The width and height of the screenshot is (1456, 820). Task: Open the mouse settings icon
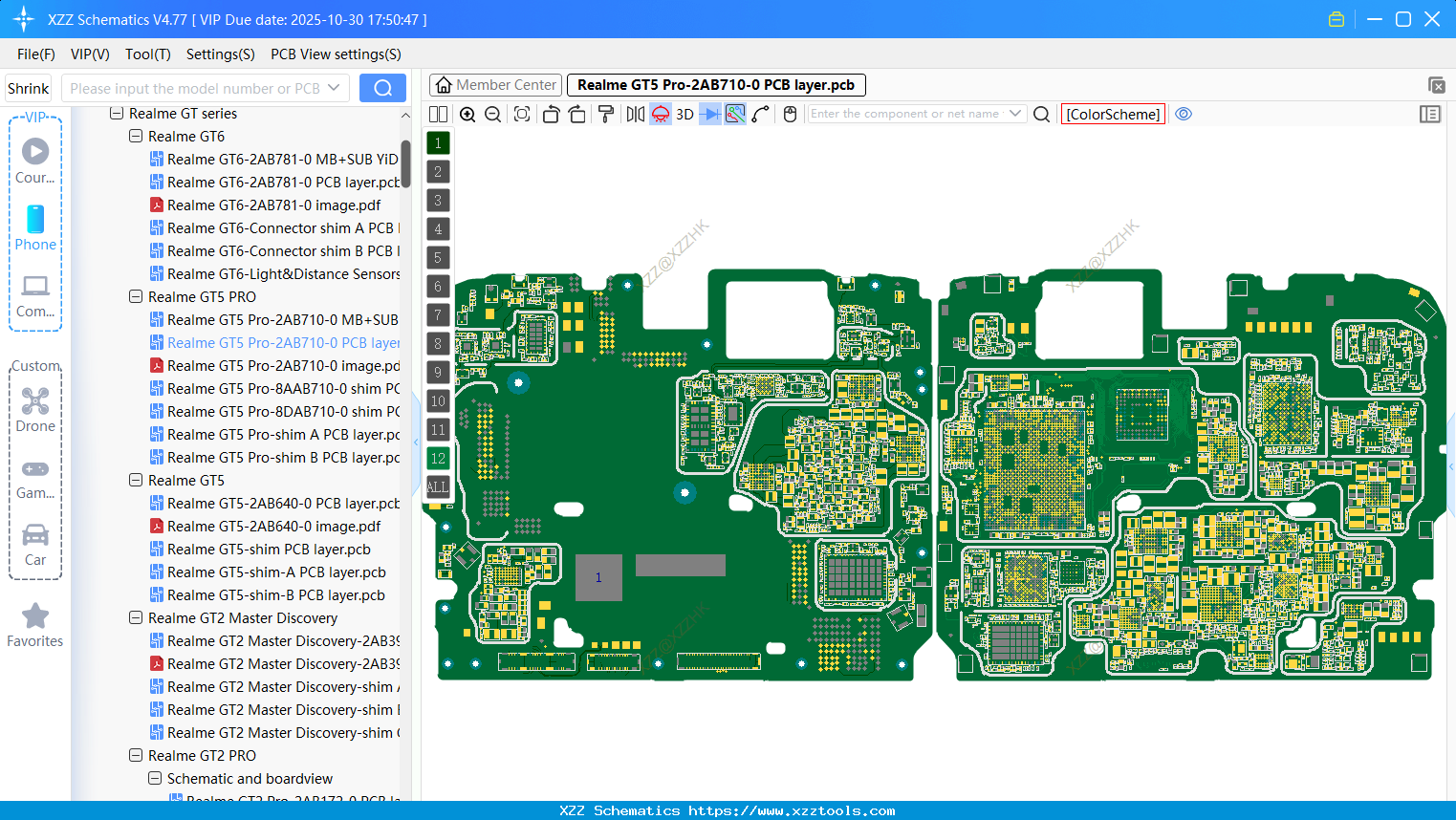tap(789, 114)
